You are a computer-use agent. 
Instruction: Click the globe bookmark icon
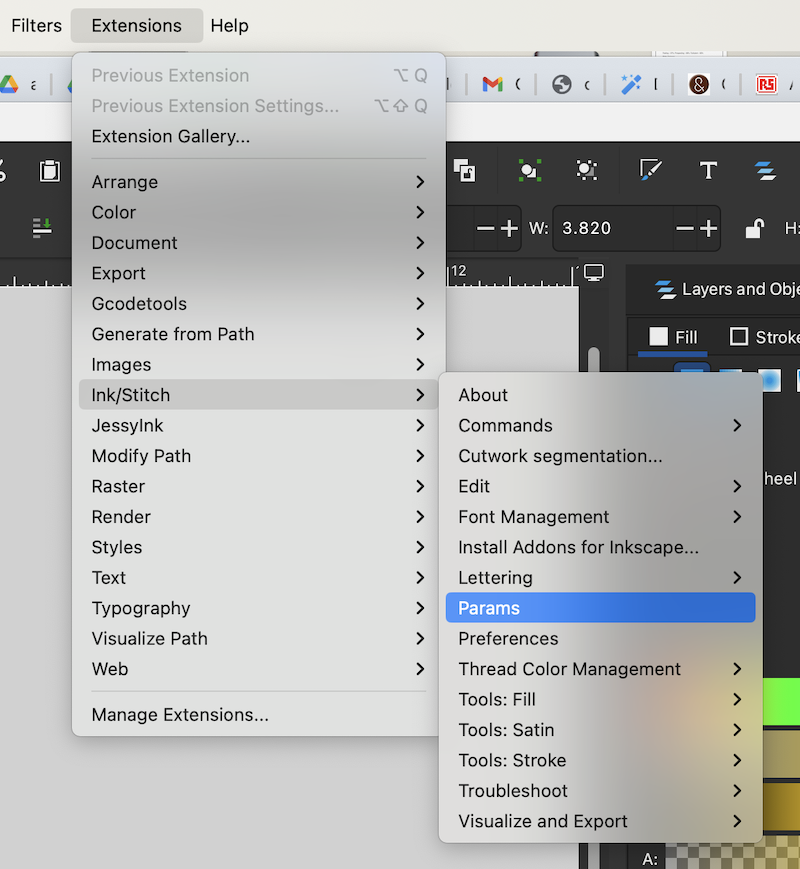[x=562, y=84]
